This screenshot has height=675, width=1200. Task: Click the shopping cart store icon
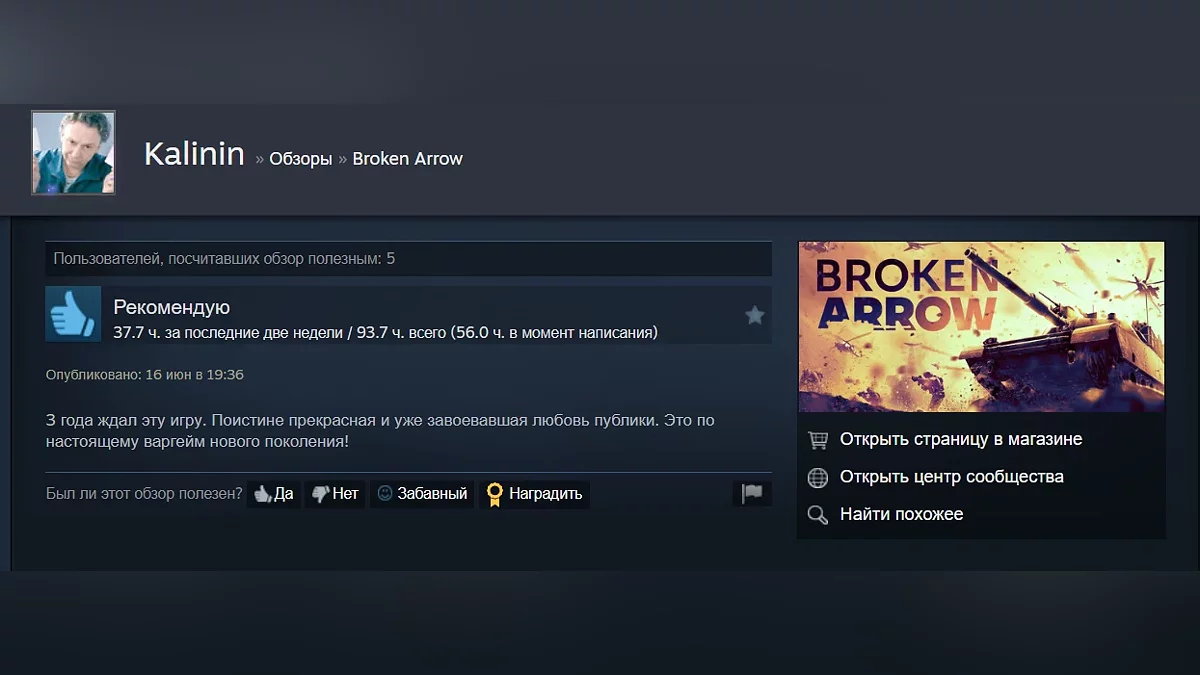[x=818, y=440]
